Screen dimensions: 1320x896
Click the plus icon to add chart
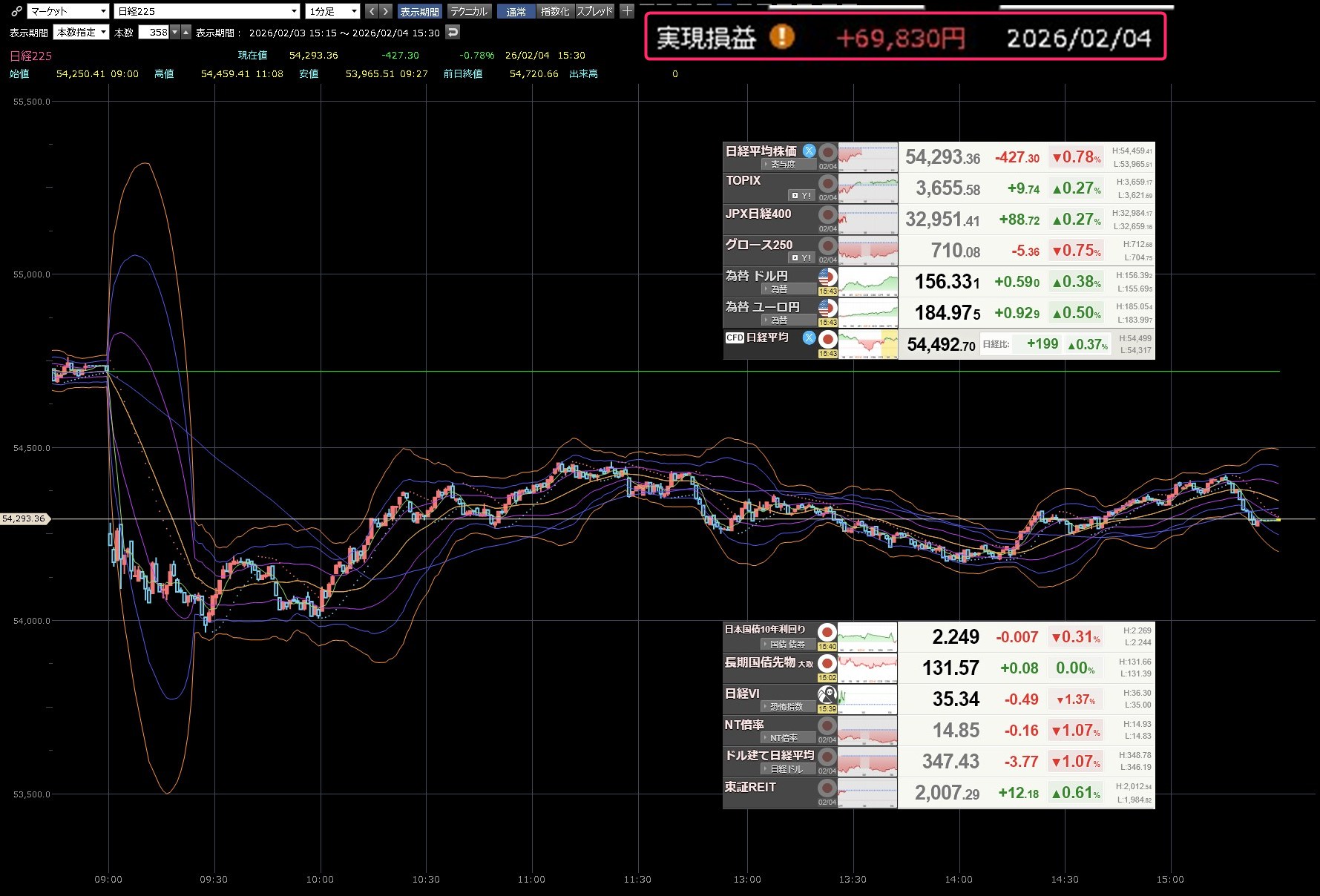point(627,11)
